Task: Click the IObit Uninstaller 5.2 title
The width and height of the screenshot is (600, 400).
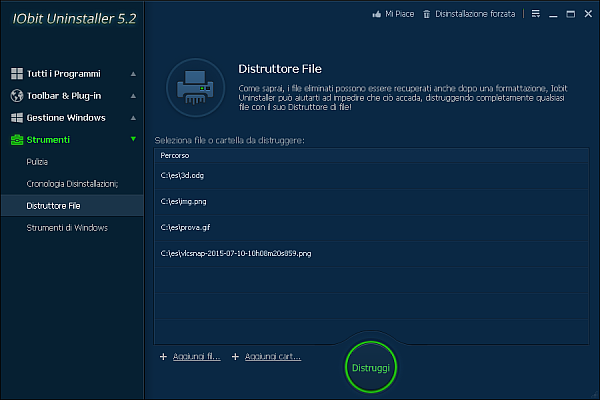Action: [74, 18]
